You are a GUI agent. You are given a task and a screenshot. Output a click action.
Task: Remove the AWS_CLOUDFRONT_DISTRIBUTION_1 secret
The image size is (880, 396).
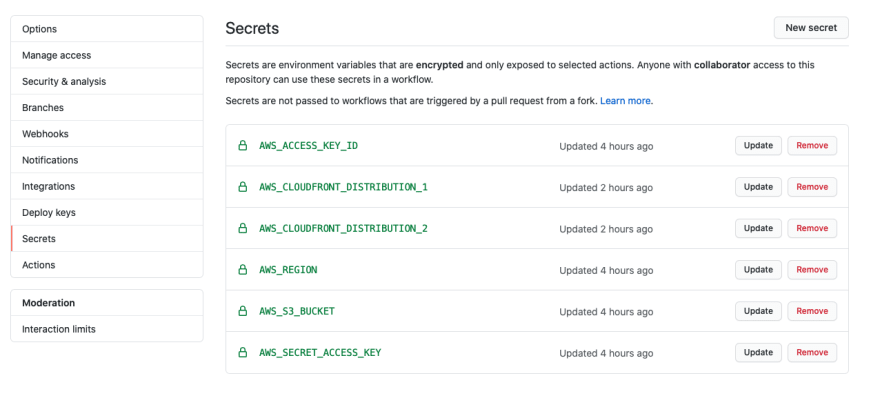tap(812, 187)
